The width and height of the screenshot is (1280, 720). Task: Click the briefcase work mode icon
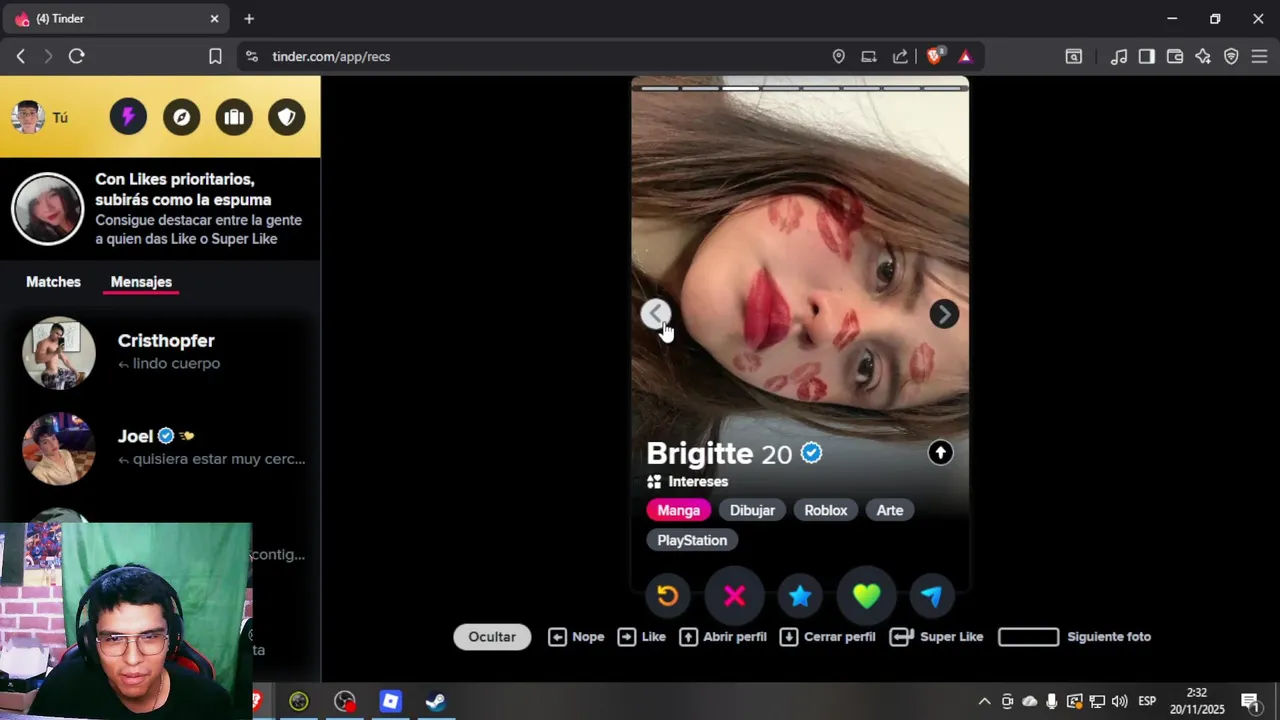point(234,117)
